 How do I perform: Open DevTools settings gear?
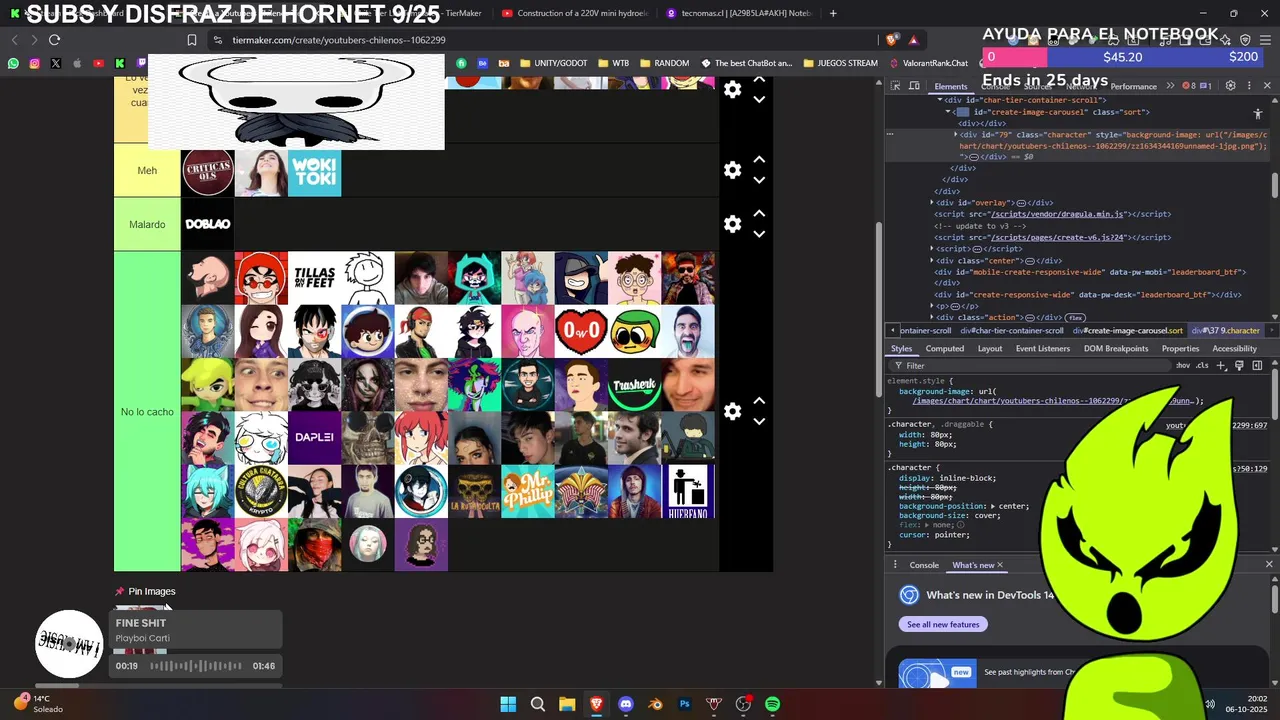(x=1230, y=86)
